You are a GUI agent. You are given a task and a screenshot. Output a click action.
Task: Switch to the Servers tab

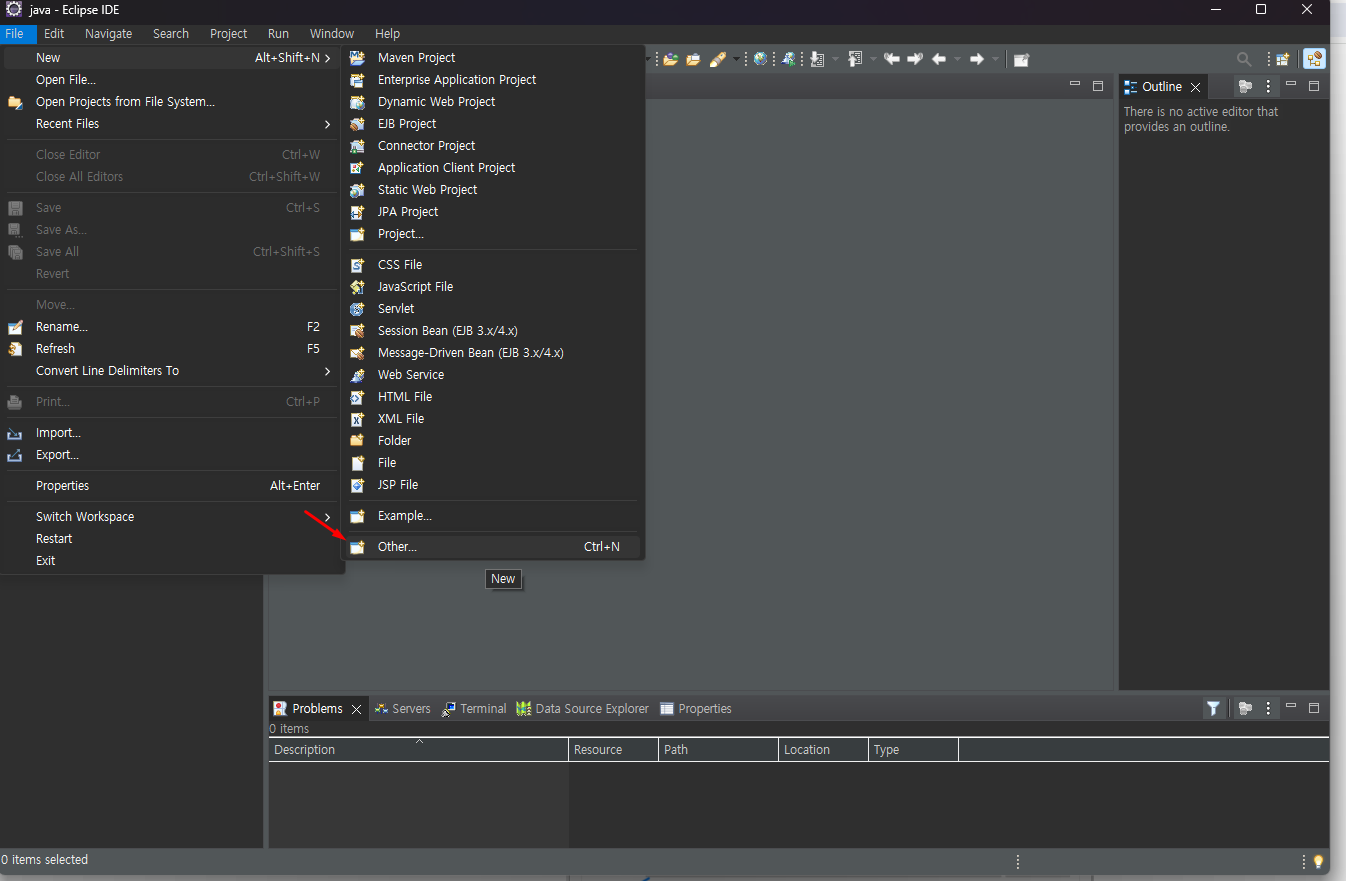(x=402, y=709)
